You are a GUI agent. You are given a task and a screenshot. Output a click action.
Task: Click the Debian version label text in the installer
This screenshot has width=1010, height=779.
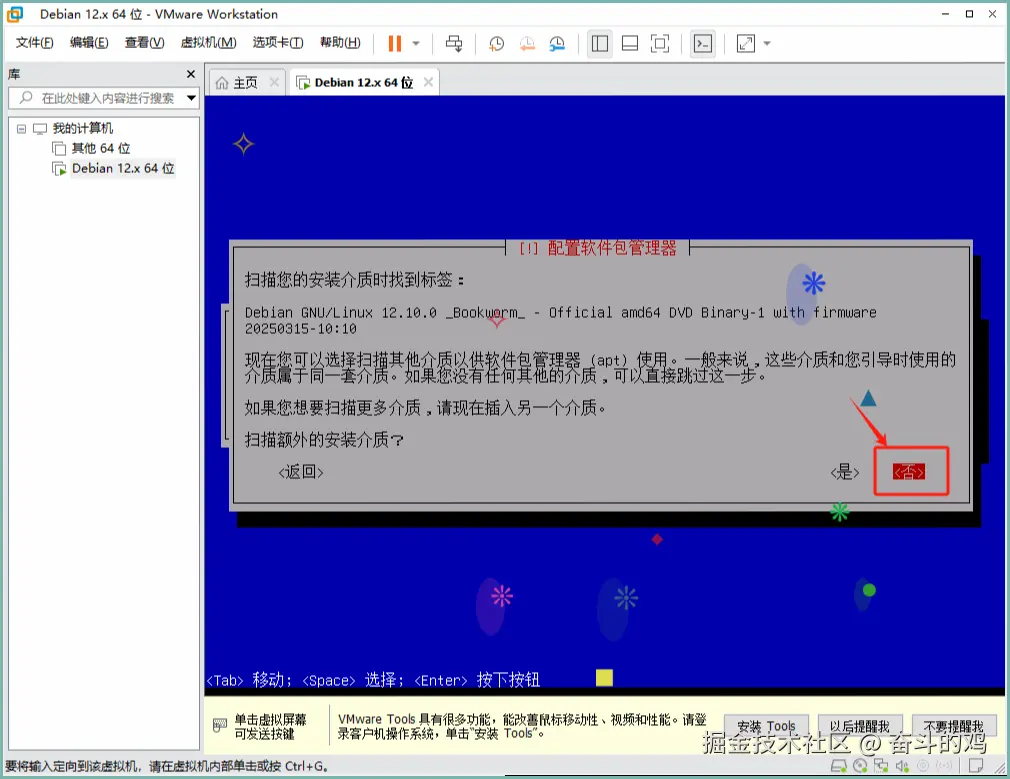click(x=560, y=320)
